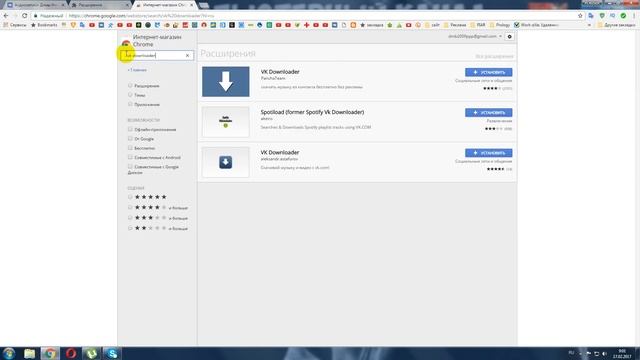Screen dimensions: 640x360
Task: Open Другие закладки folder
Action: point(616,25)
